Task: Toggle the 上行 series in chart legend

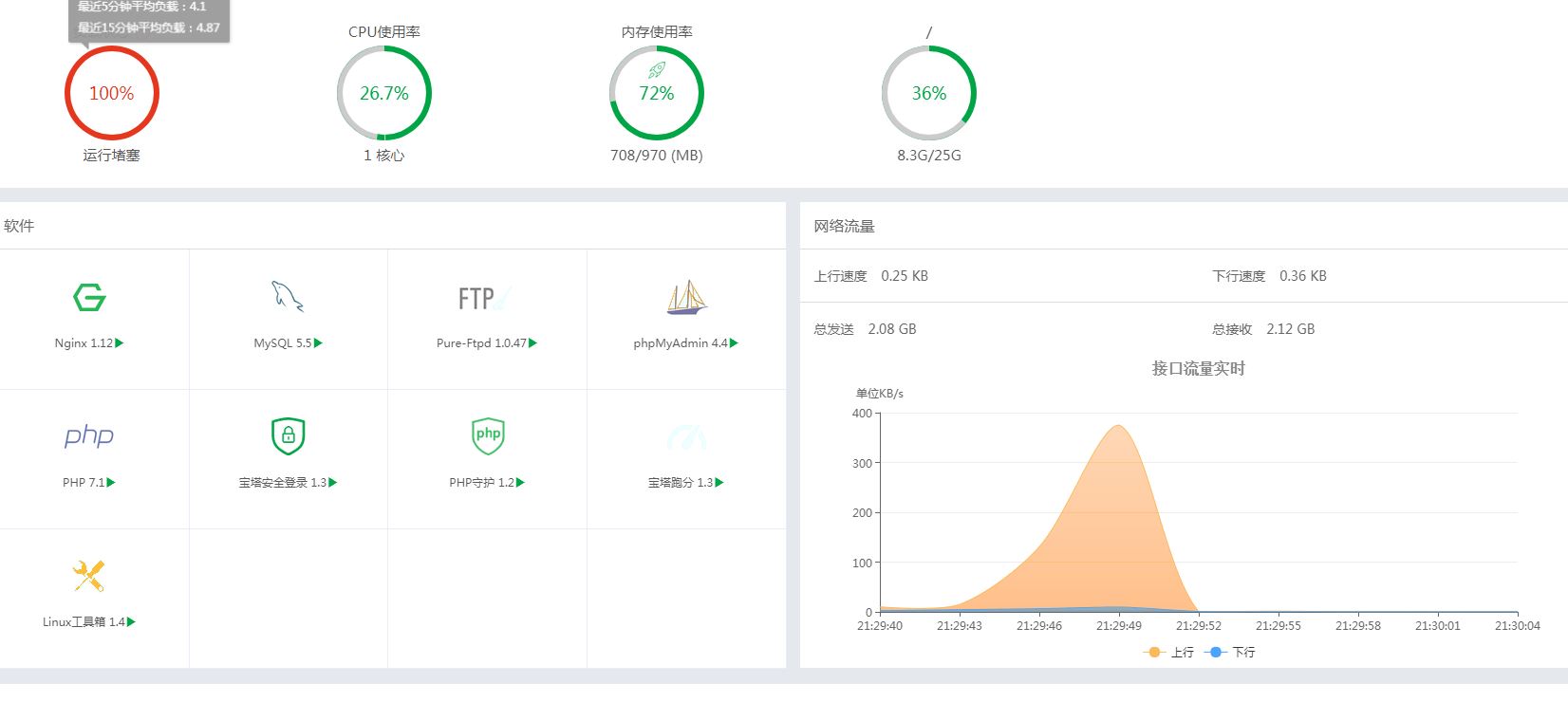Action: coord(1169,653)
